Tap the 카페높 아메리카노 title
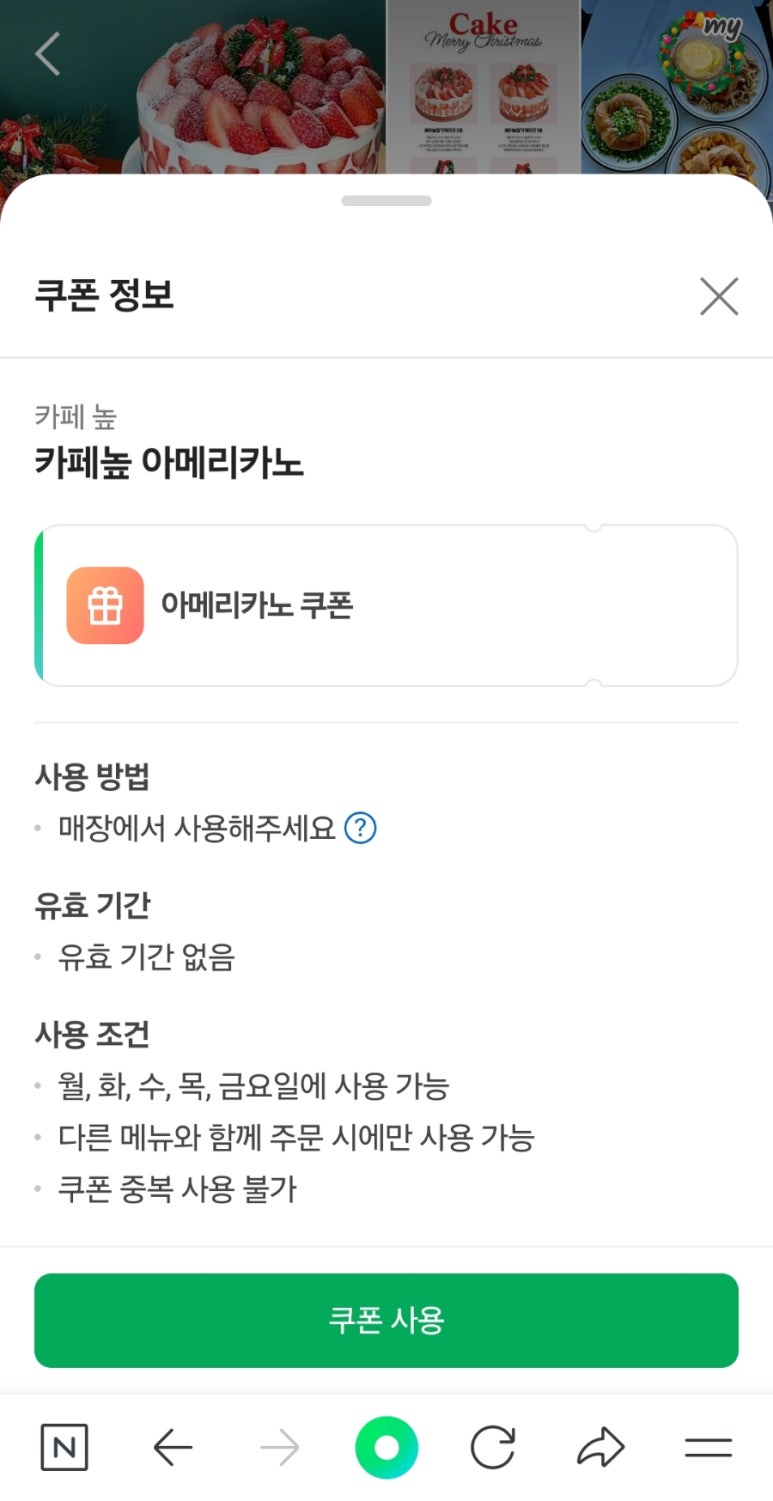Image resolution: width=773 pixels, height=1501 pixels. click(169, 463)
